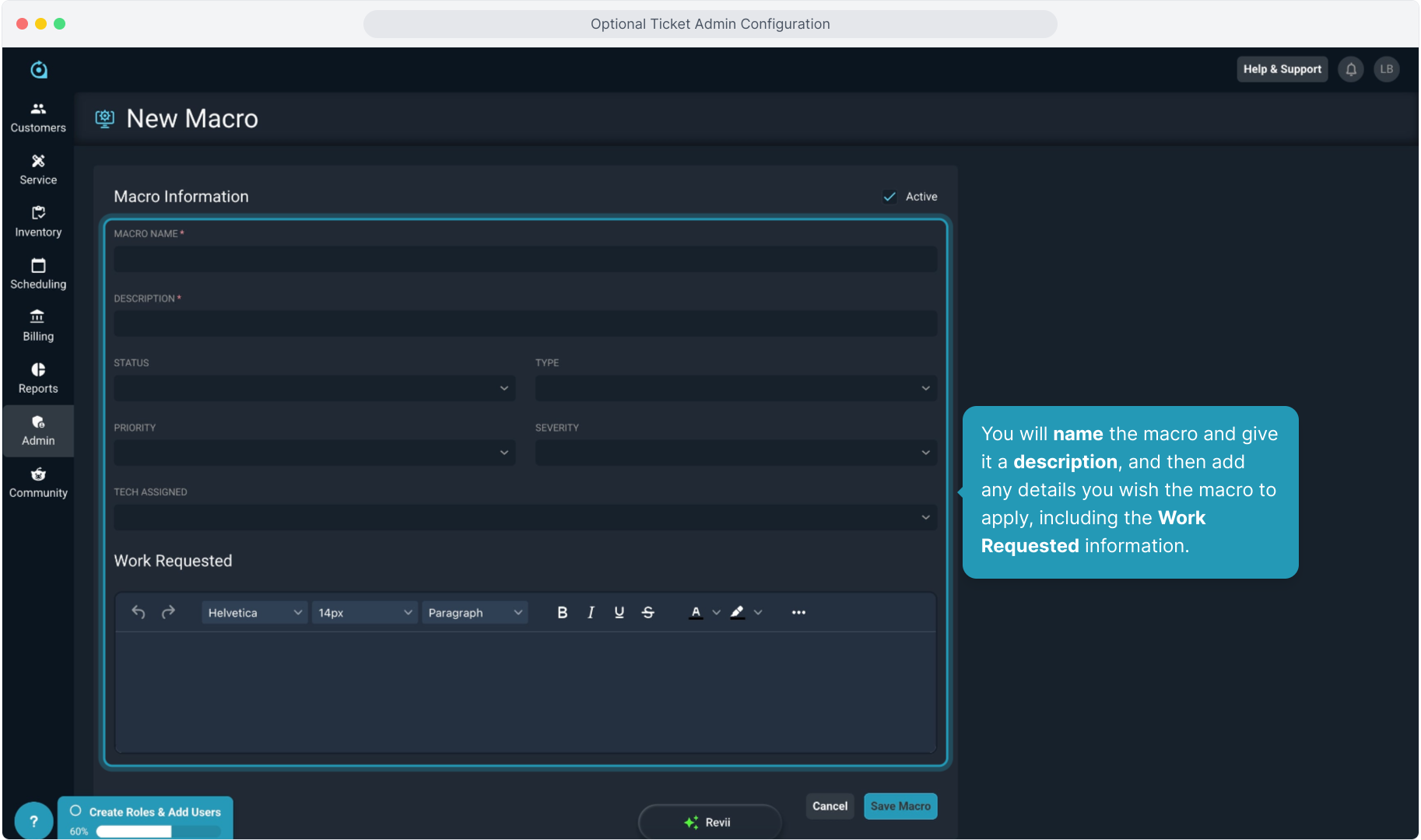Open more editor options ellipsis
Image resolution: width=1421 pixels, height=840 pixels.
click(x=798, y=613)
